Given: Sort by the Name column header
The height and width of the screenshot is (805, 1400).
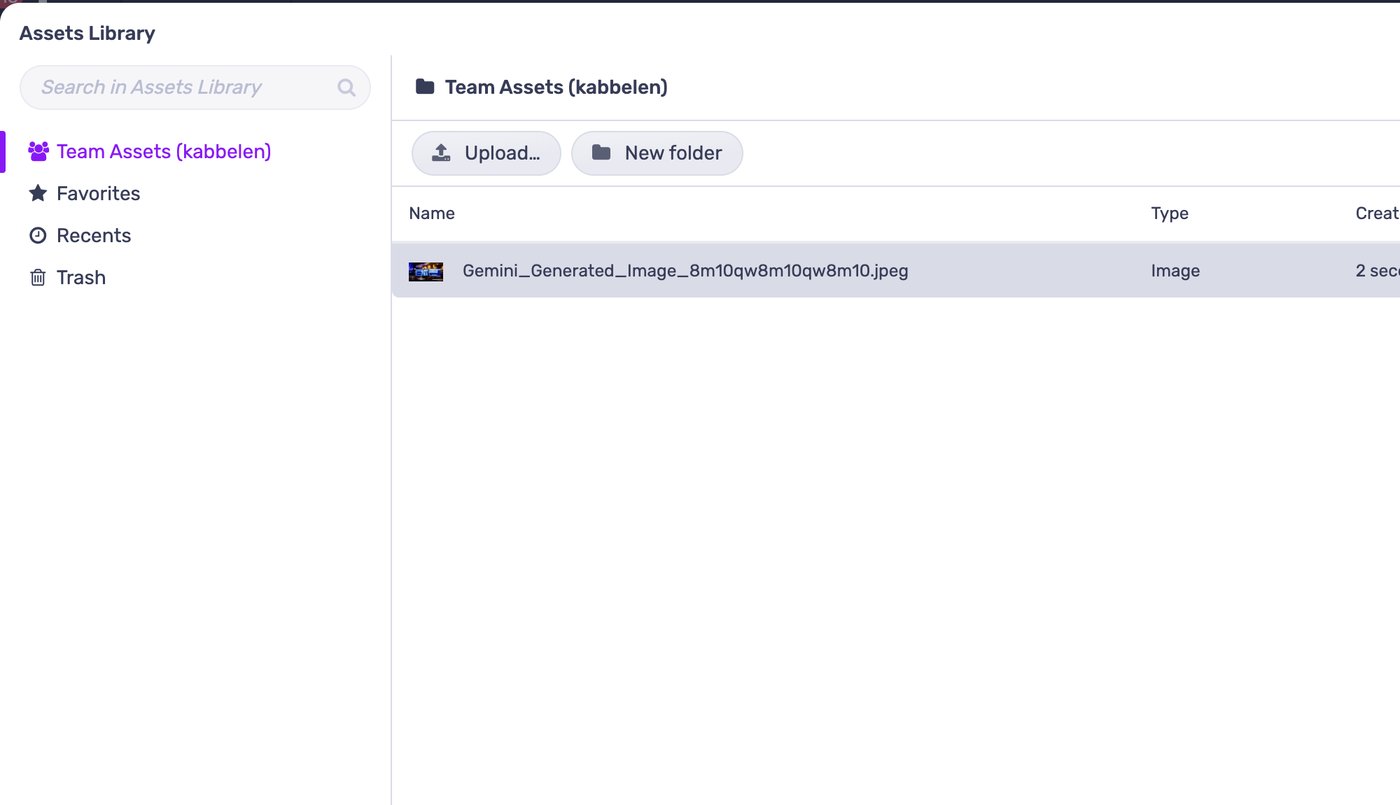Looking at the screenshot, I should click(432, 213).
